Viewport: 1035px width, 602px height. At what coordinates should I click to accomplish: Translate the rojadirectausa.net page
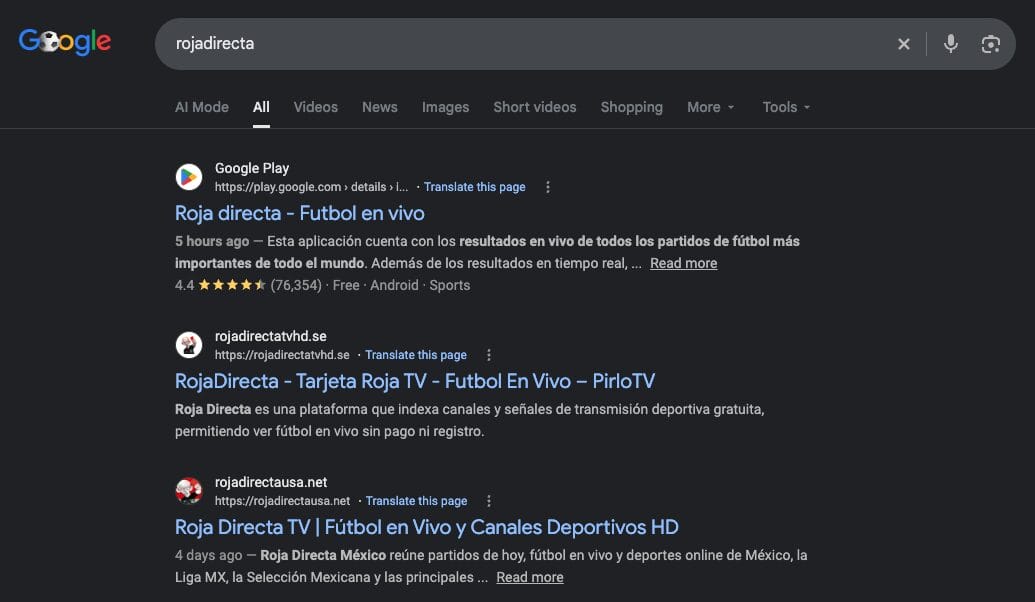(417, 501)
